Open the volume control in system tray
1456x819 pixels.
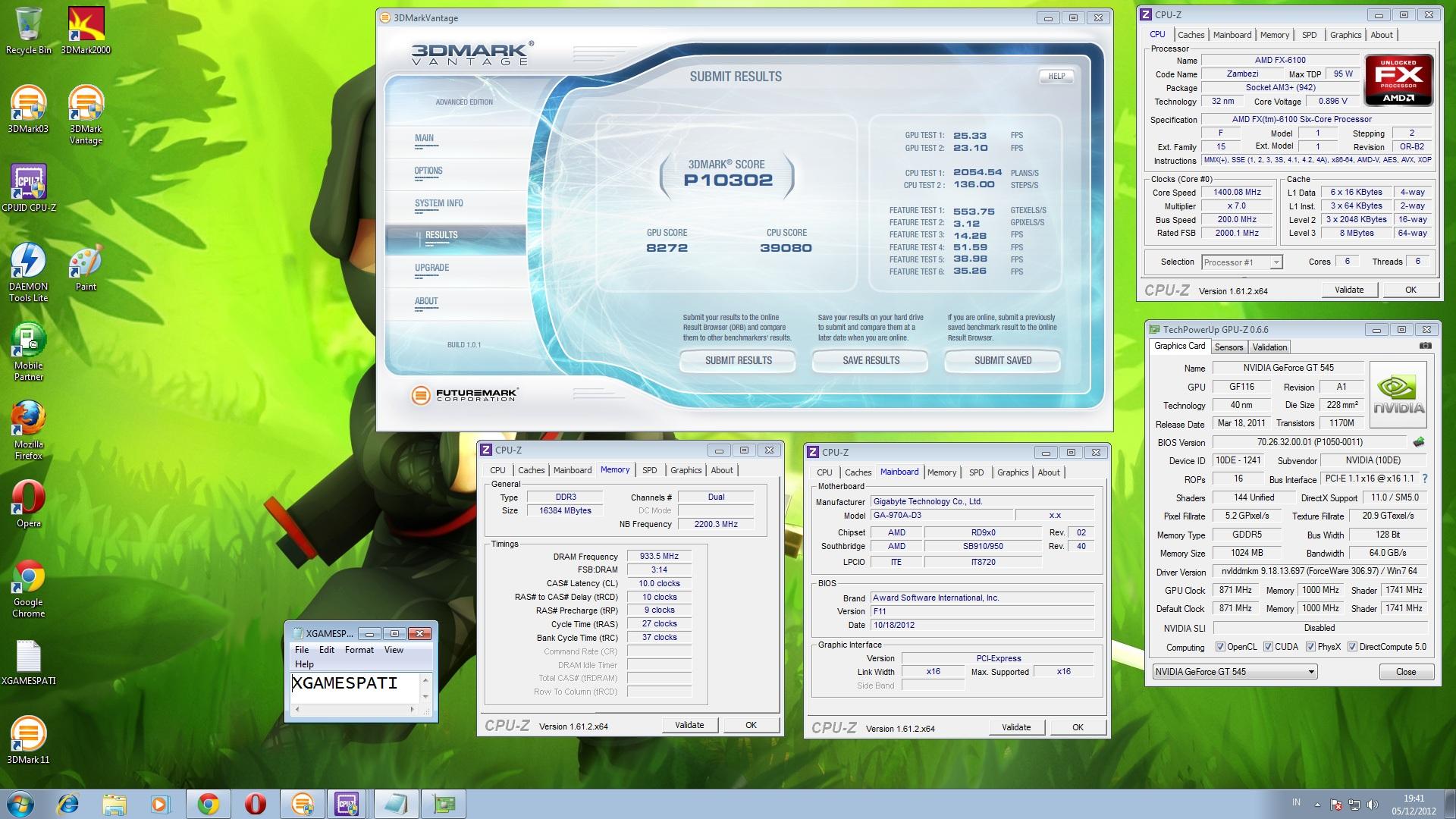click(1371, 805)
